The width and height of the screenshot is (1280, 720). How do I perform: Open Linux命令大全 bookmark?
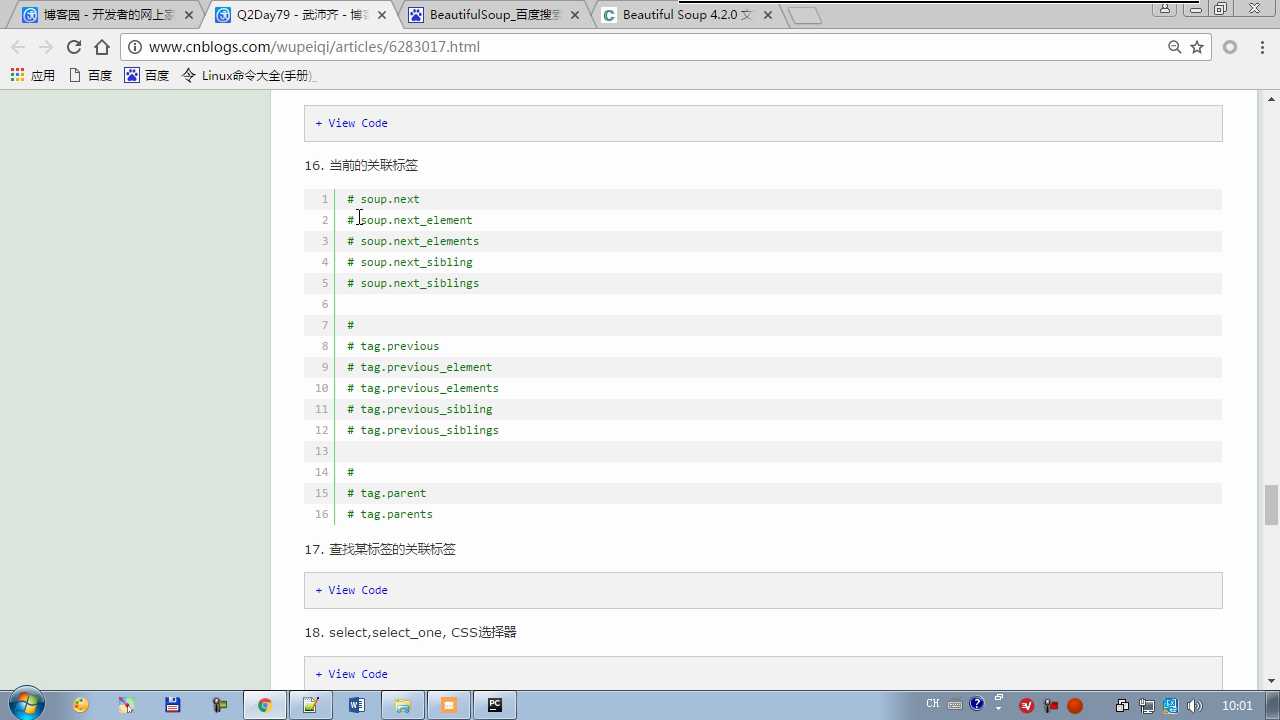click(249, 75)
